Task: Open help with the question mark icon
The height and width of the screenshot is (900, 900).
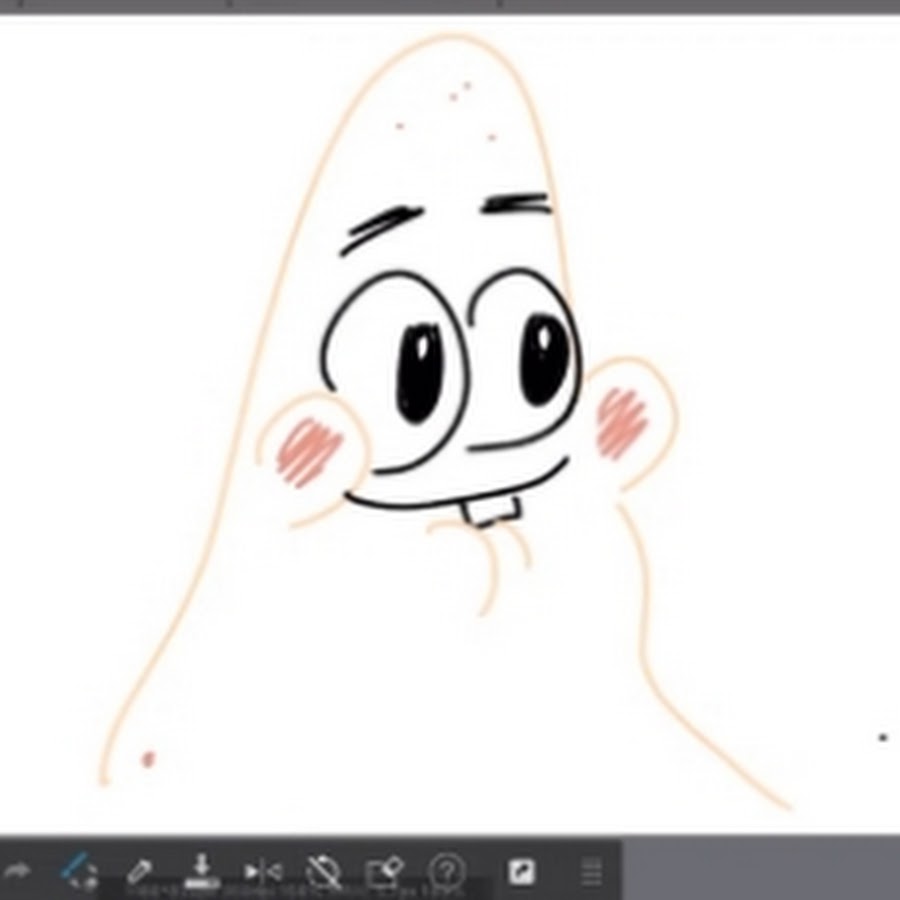Action: [x=447, y=871]
